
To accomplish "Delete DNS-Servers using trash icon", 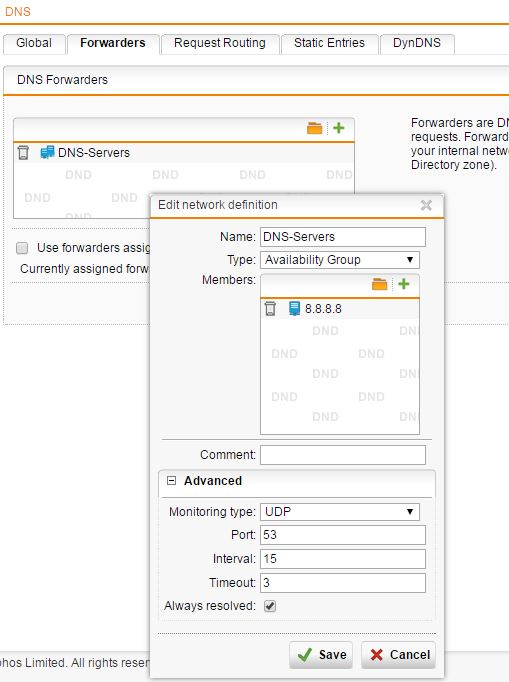I will [x=23, y=153].
